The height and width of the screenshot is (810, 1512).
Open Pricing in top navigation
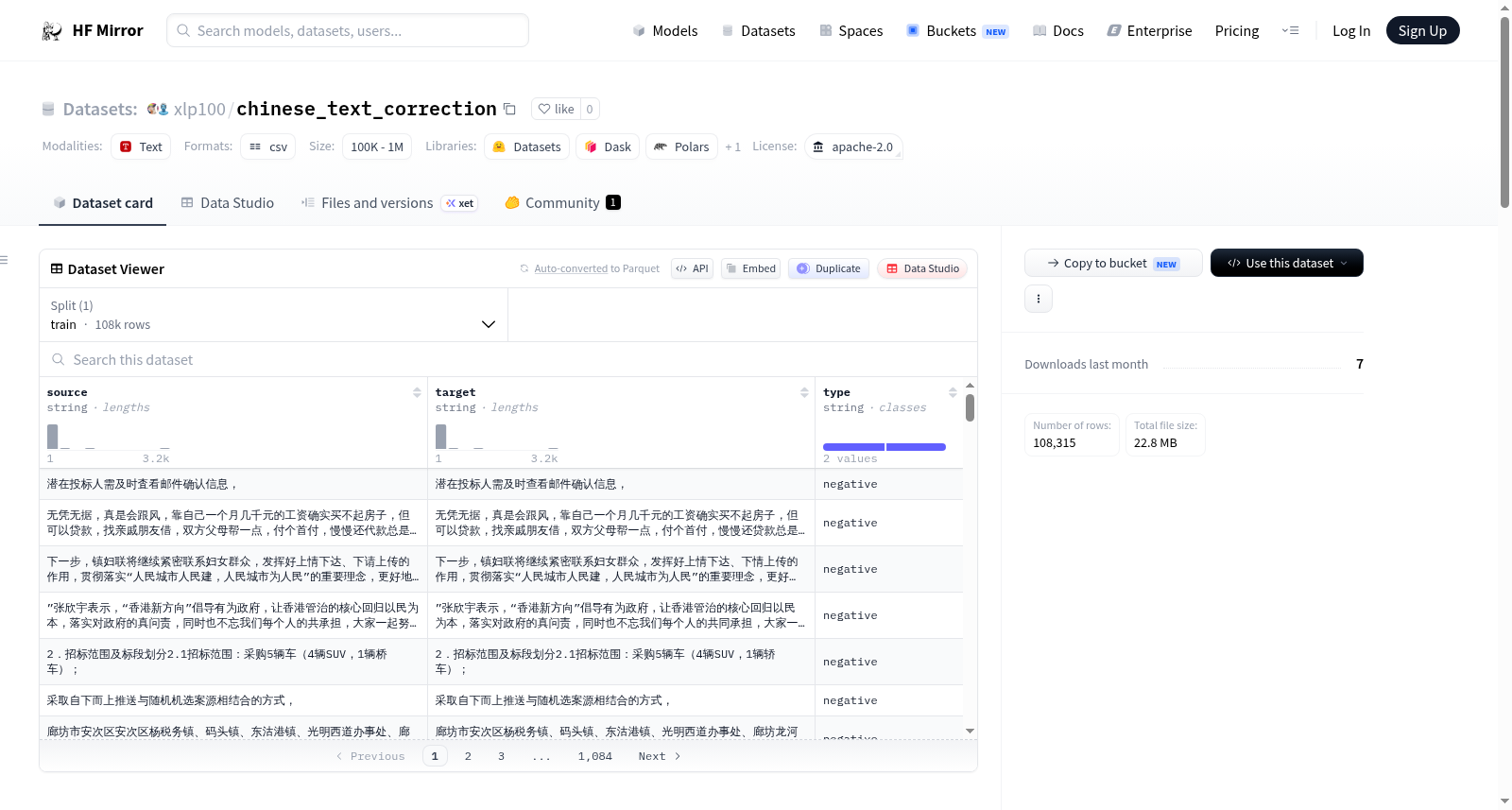point(1237,30)
